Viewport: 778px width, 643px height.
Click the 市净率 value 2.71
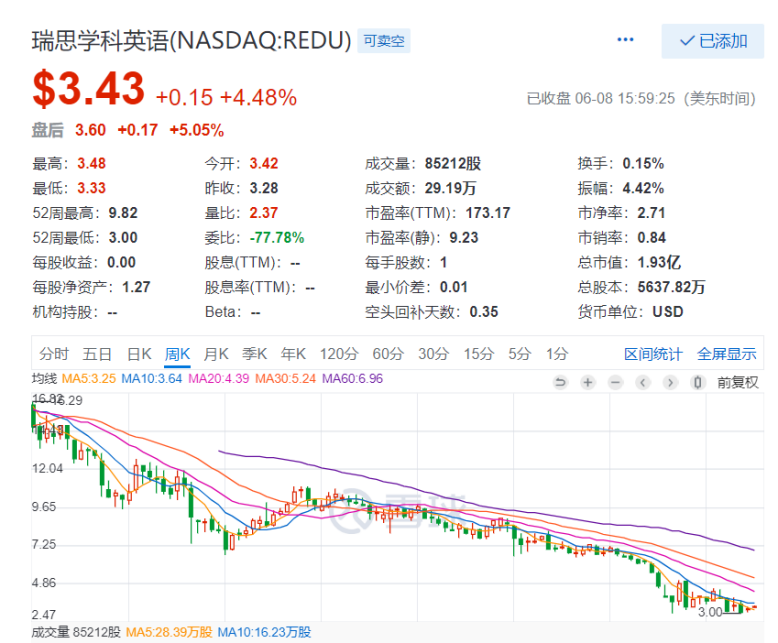tap(651, 213)
